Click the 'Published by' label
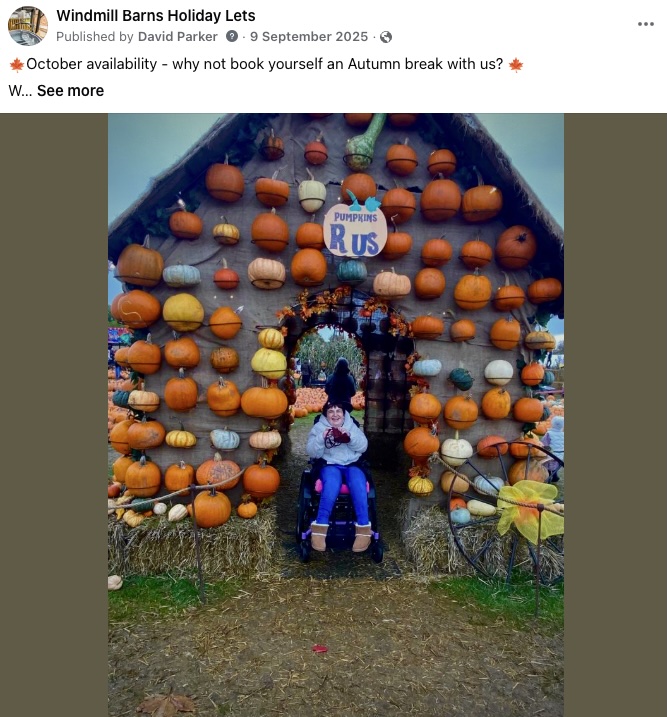667x717 pixels. tap(95, 37)
